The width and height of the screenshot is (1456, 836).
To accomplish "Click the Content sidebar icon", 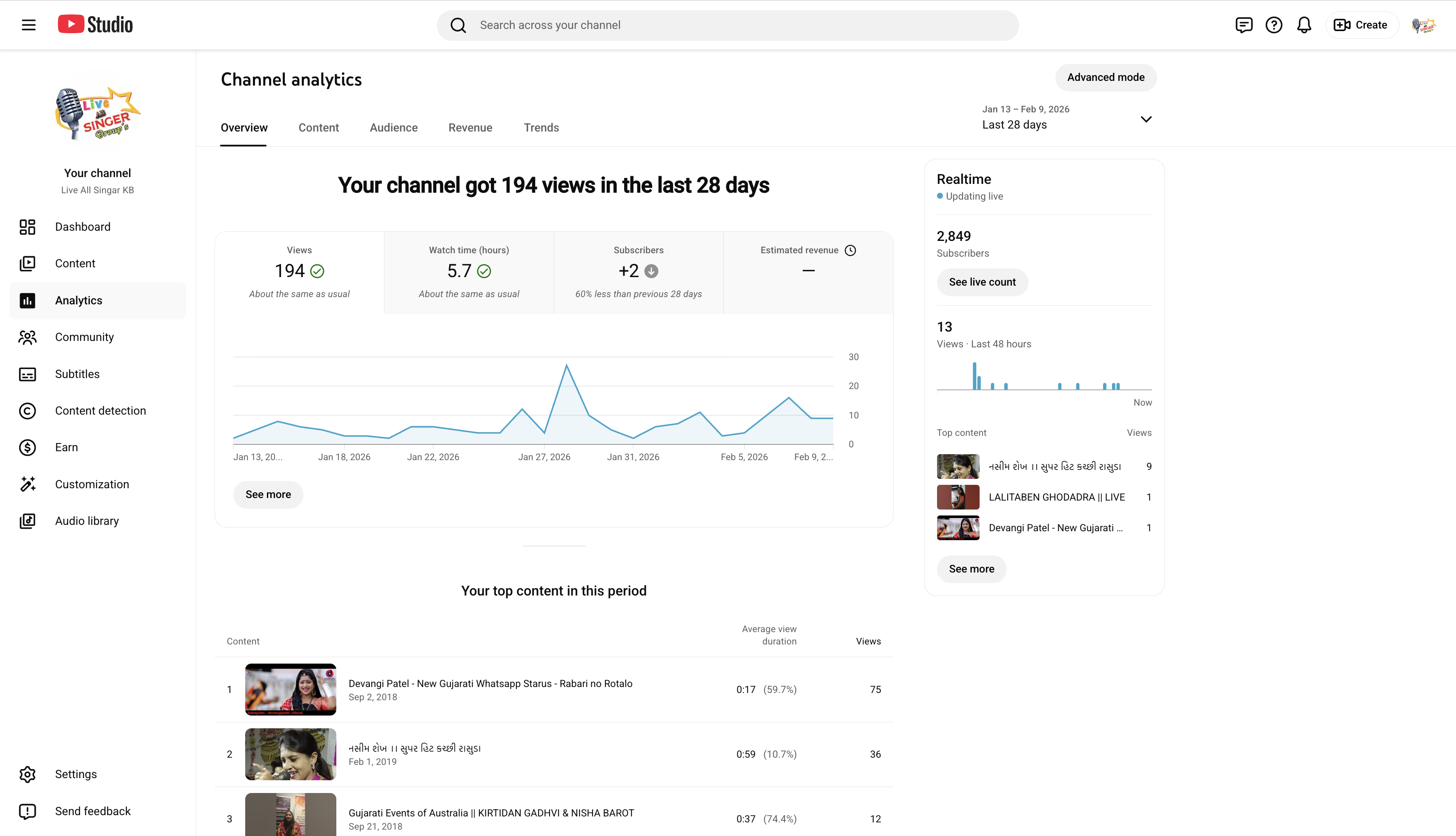I will click(28, 263).
